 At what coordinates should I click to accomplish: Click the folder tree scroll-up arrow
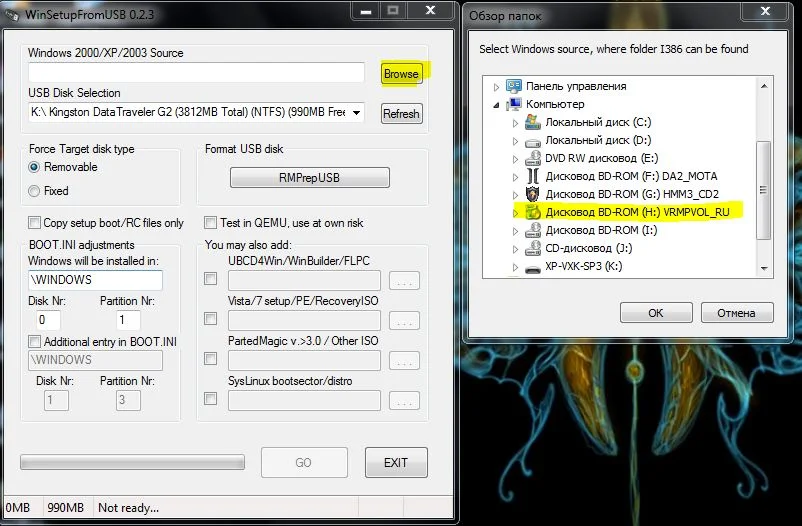click(x=764, y=86)
